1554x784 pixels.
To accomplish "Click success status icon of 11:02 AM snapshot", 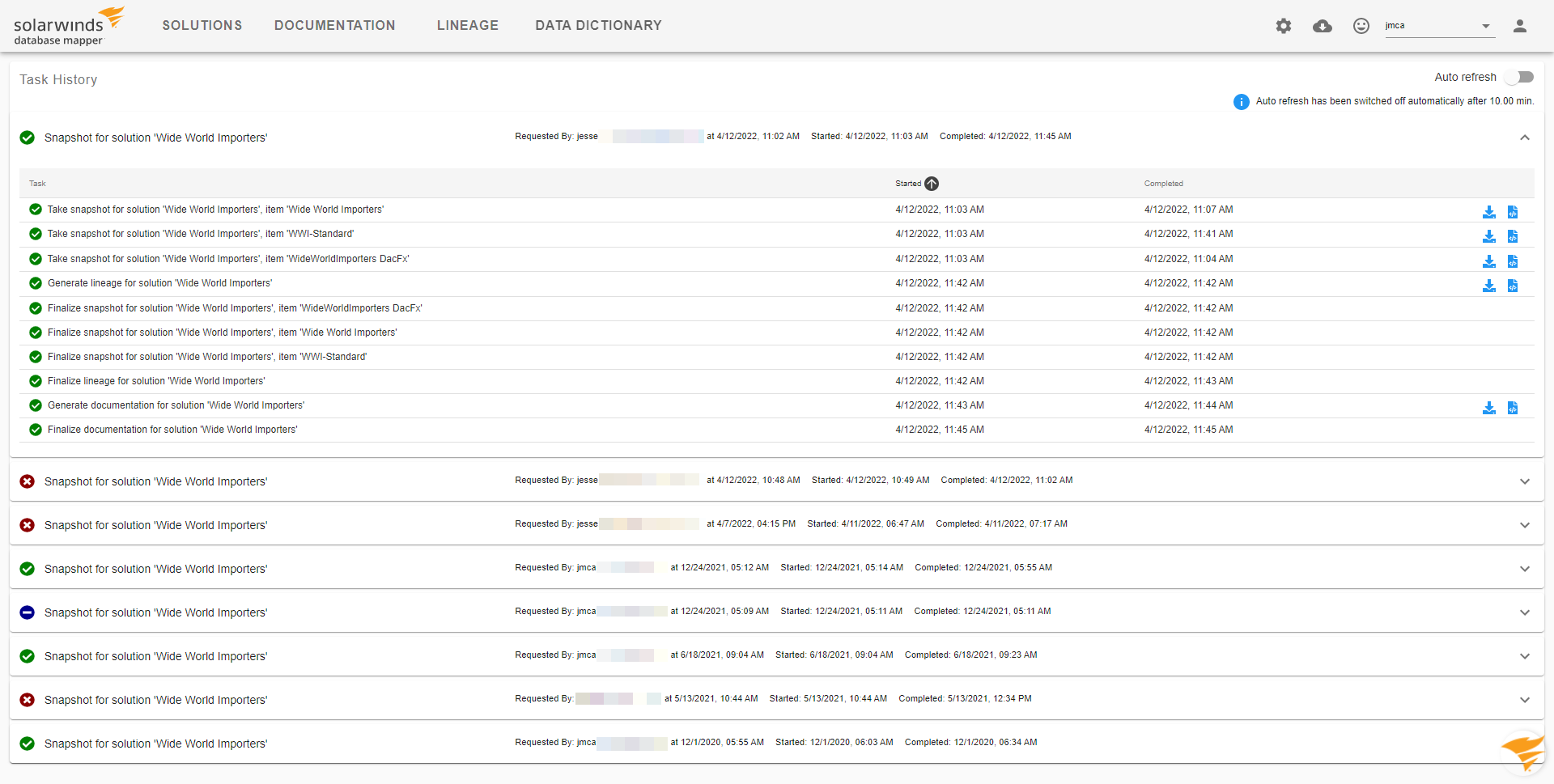I will tap(28, 138).
